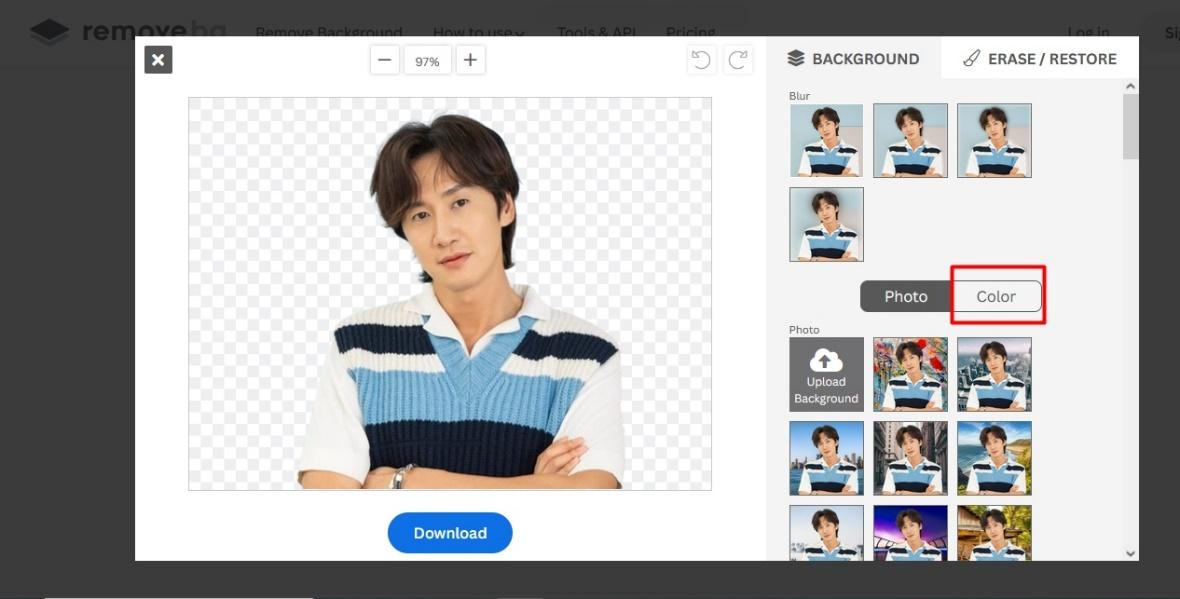The width and height of the screenshot is (1180, 599).
Task: Redo the last edit
Action: coord(738,60)
